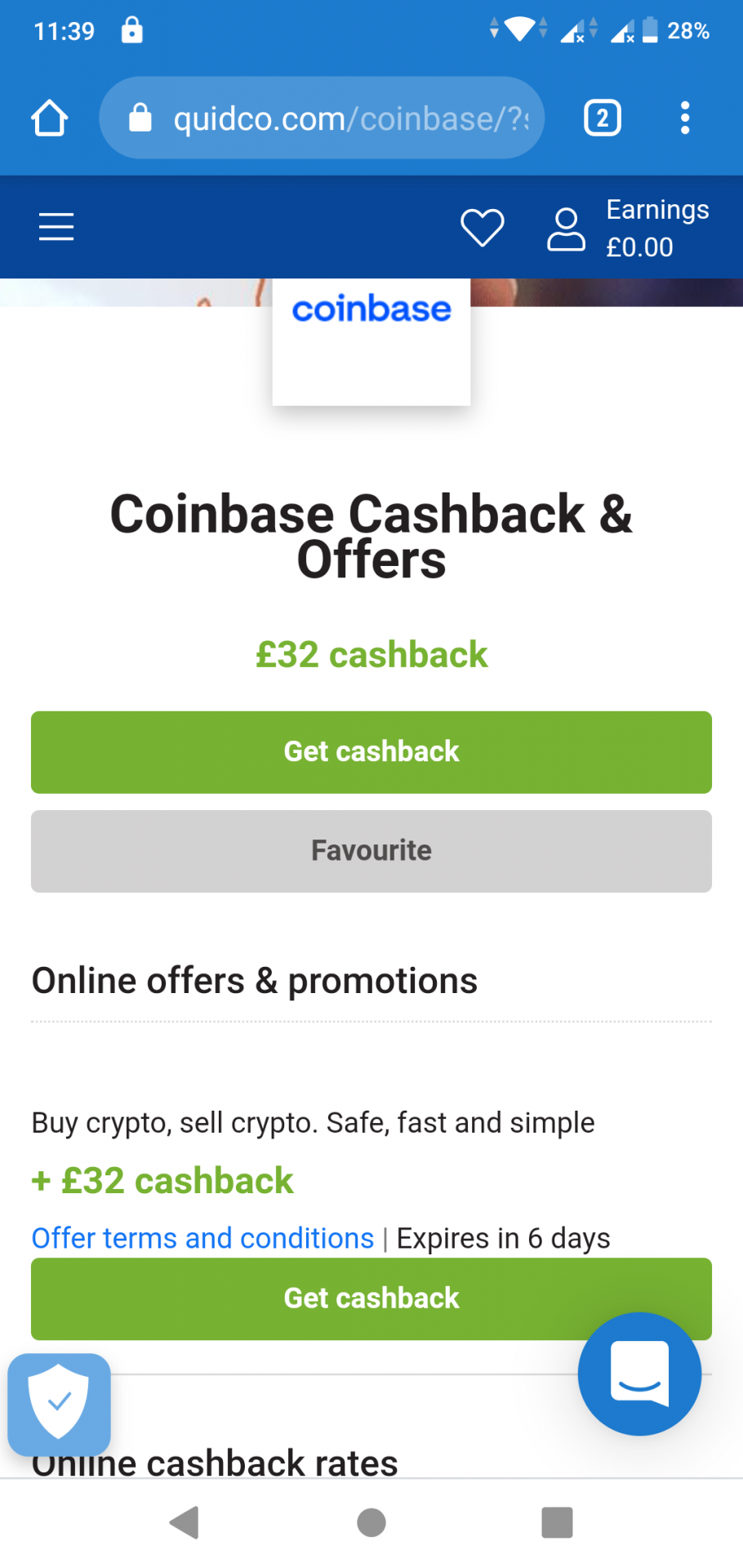Tap the browser home icon
The image size is (743, 1568).
(x=50, y=118)
